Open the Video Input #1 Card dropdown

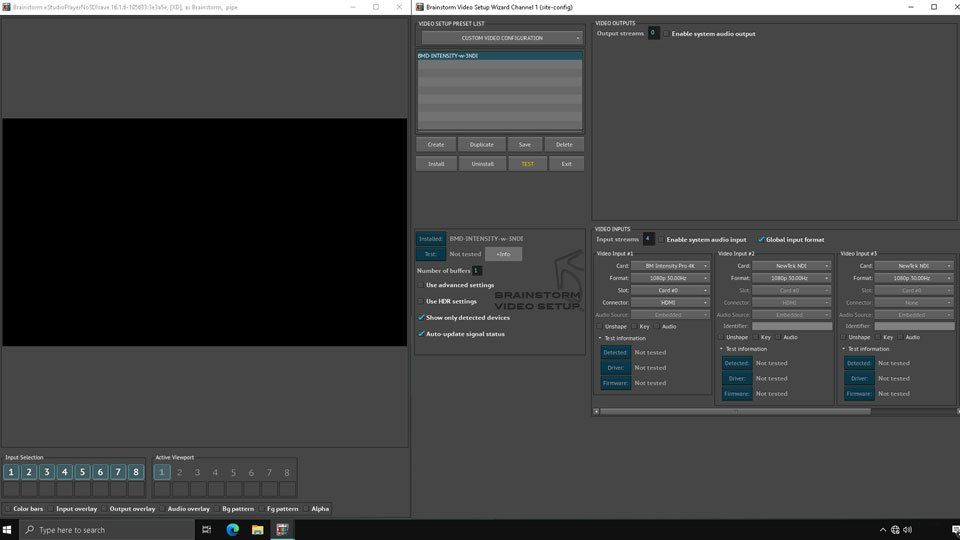(670, 266)
